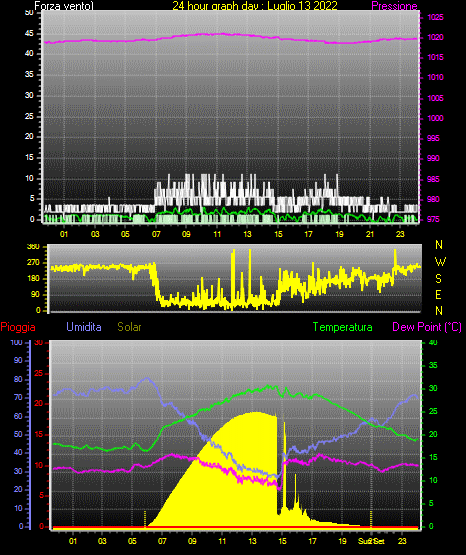Click the Pressione legend label

[394, 6]
